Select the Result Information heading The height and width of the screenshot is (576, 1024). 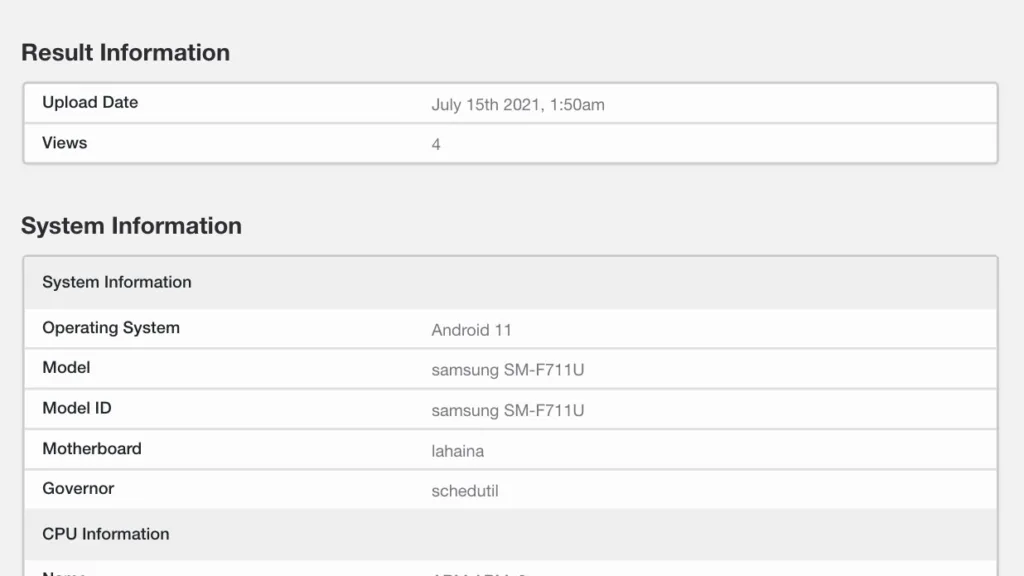click(125, 52)
